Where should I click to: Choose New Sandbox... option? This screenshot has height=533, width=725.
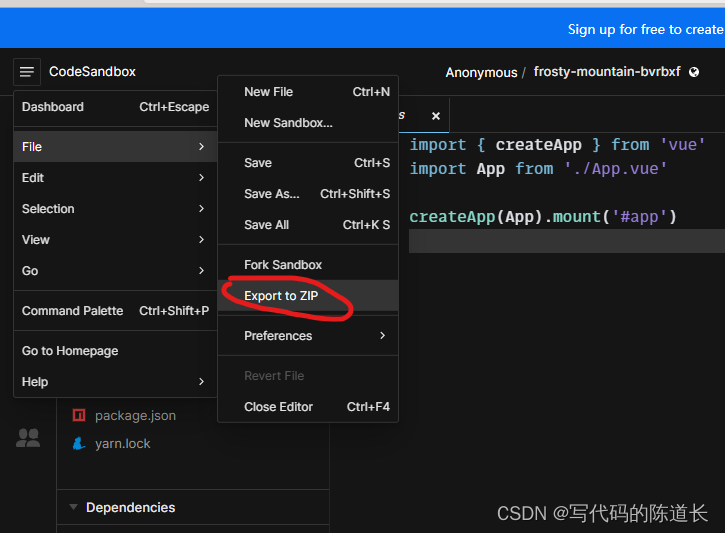[x=308, y=123]
